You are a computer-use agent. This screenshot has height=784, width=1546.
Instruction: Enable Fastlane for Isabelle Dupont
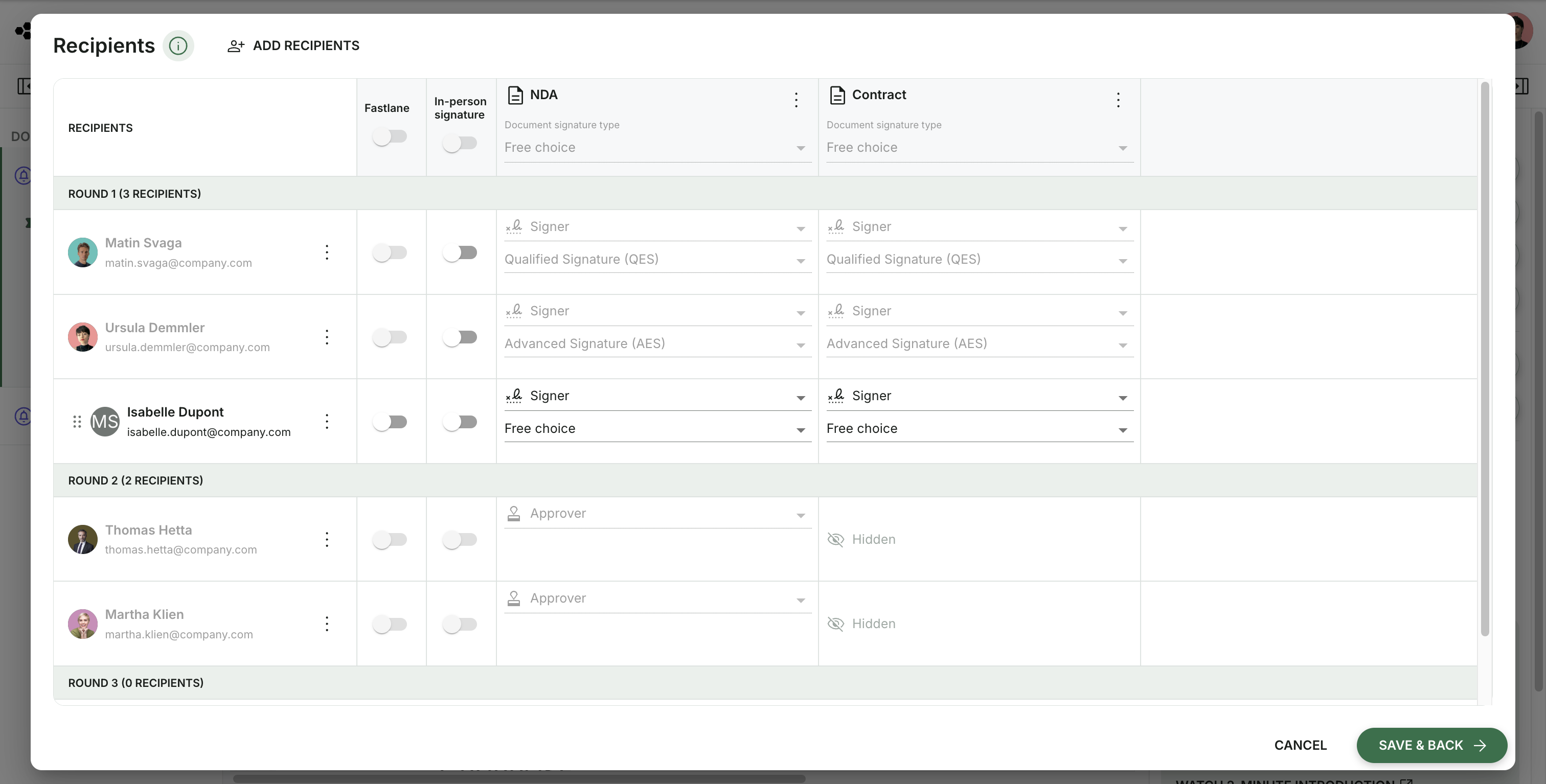point(390,422)
